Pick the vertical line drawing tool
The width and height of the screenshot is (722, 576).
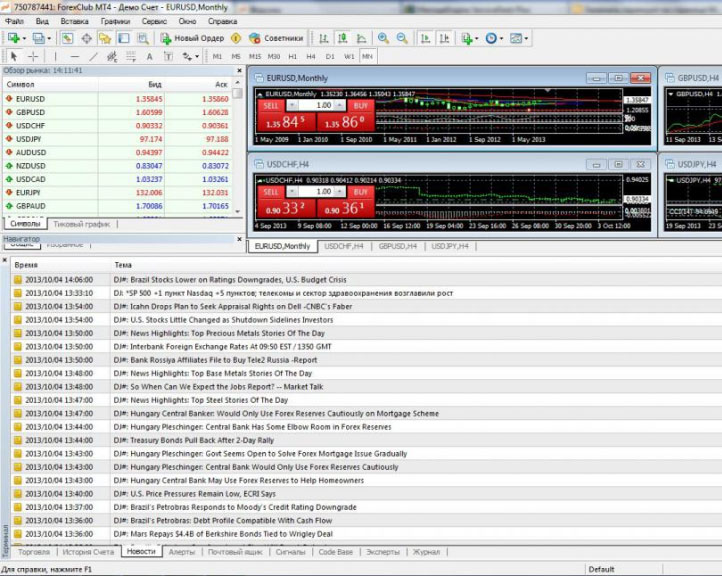[55, 56]
